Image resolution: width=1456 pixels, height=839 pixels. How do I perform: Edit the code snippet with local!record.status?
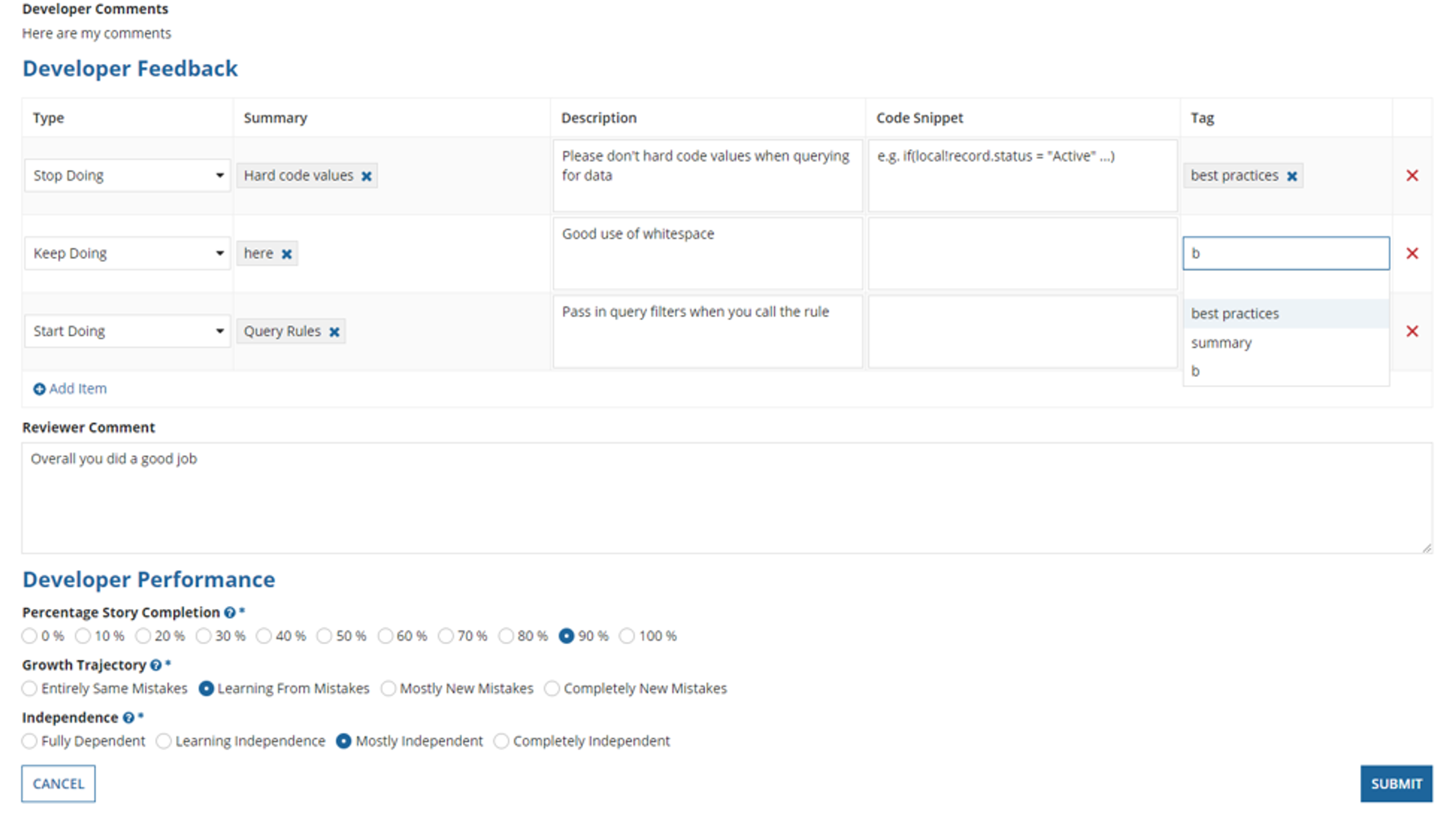point(1022,175)
